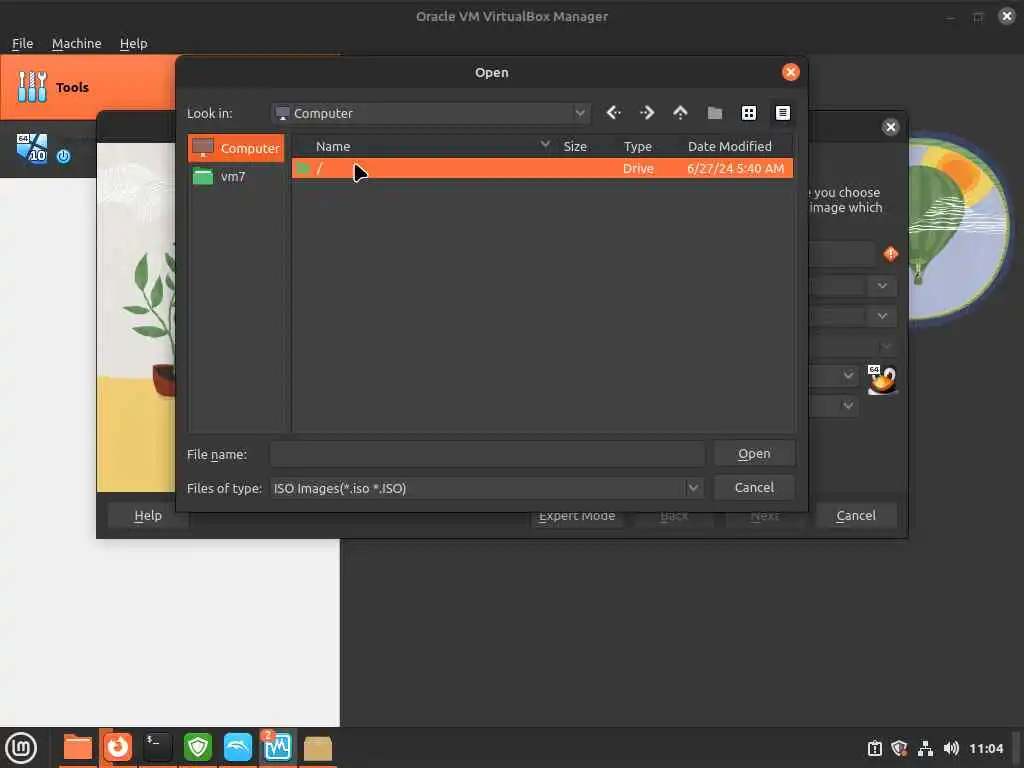The image size is (1024, 768).
Task: Close the Create VM wizard
Action: pos(890,127)
